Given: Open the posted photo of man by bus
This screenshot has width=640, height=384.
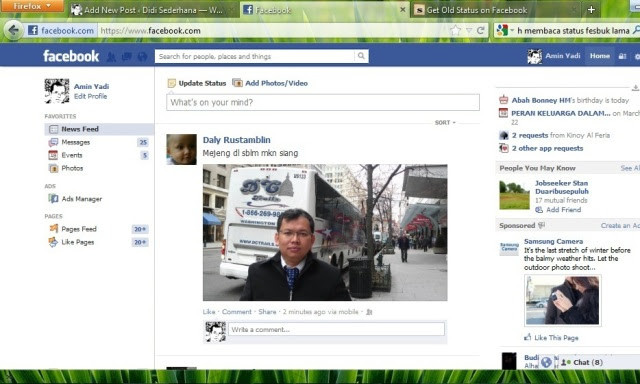Looking at the screenshot, I should [x=325, y=233].
